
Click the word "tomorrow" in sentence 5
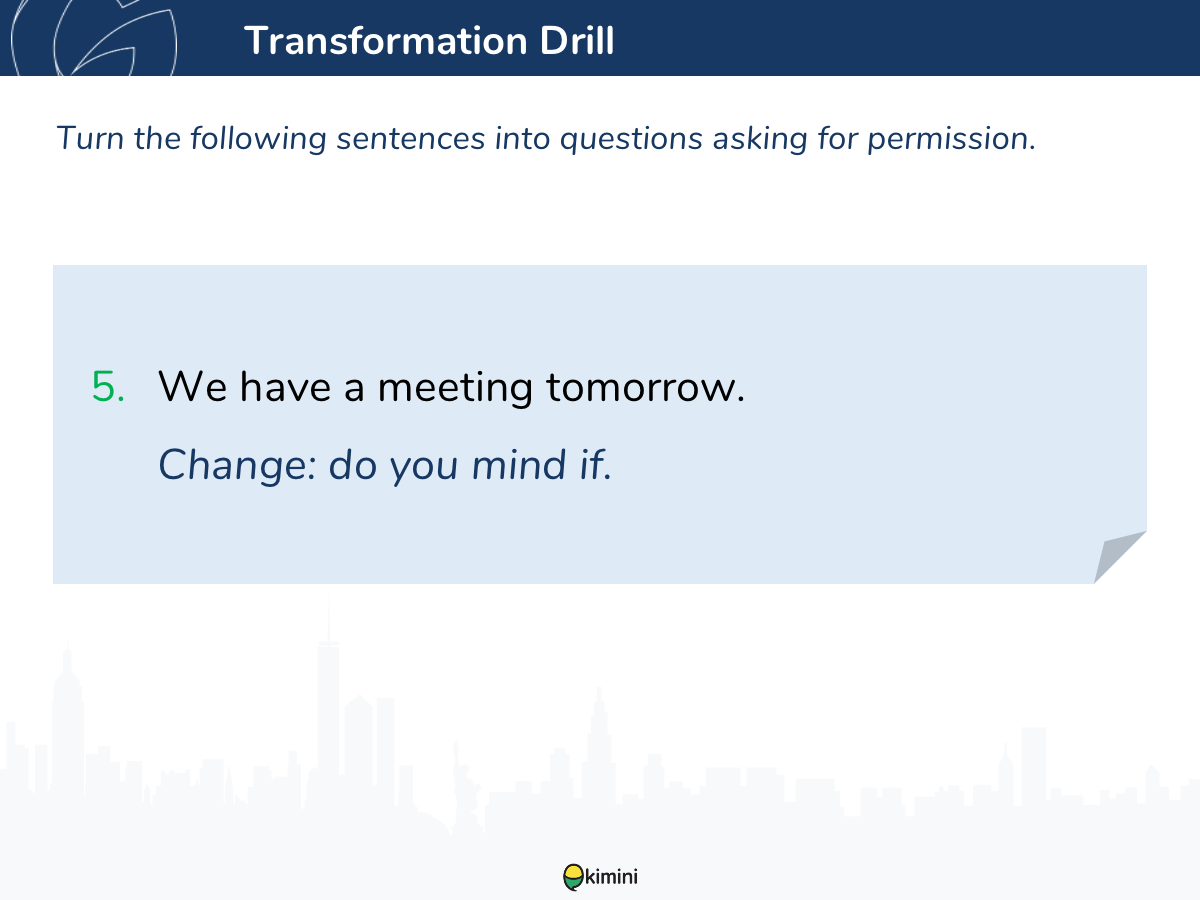(x=645, y=387)
